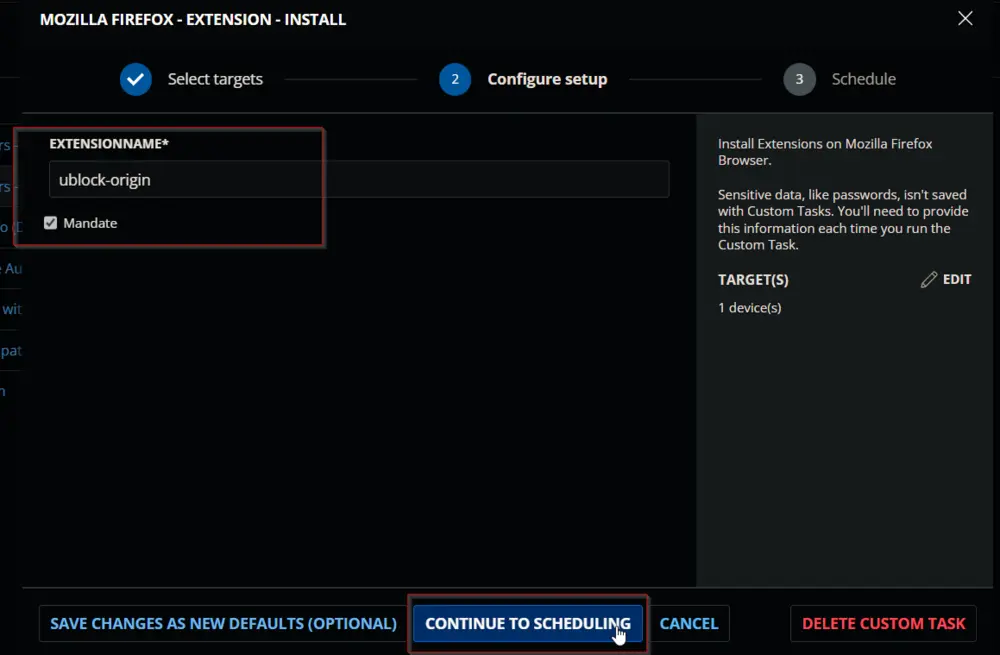This screenshot has width=1000, height=655.
Task: Click the EXTENSIONNAME input field
Action: click(x=359, y=179)
